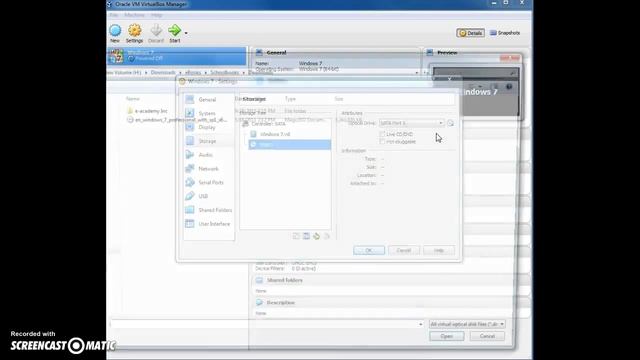This screenshot has width=640, height=360.
Task: Open Settings from the VirtualBox toolbar
Action: point(134,33)
